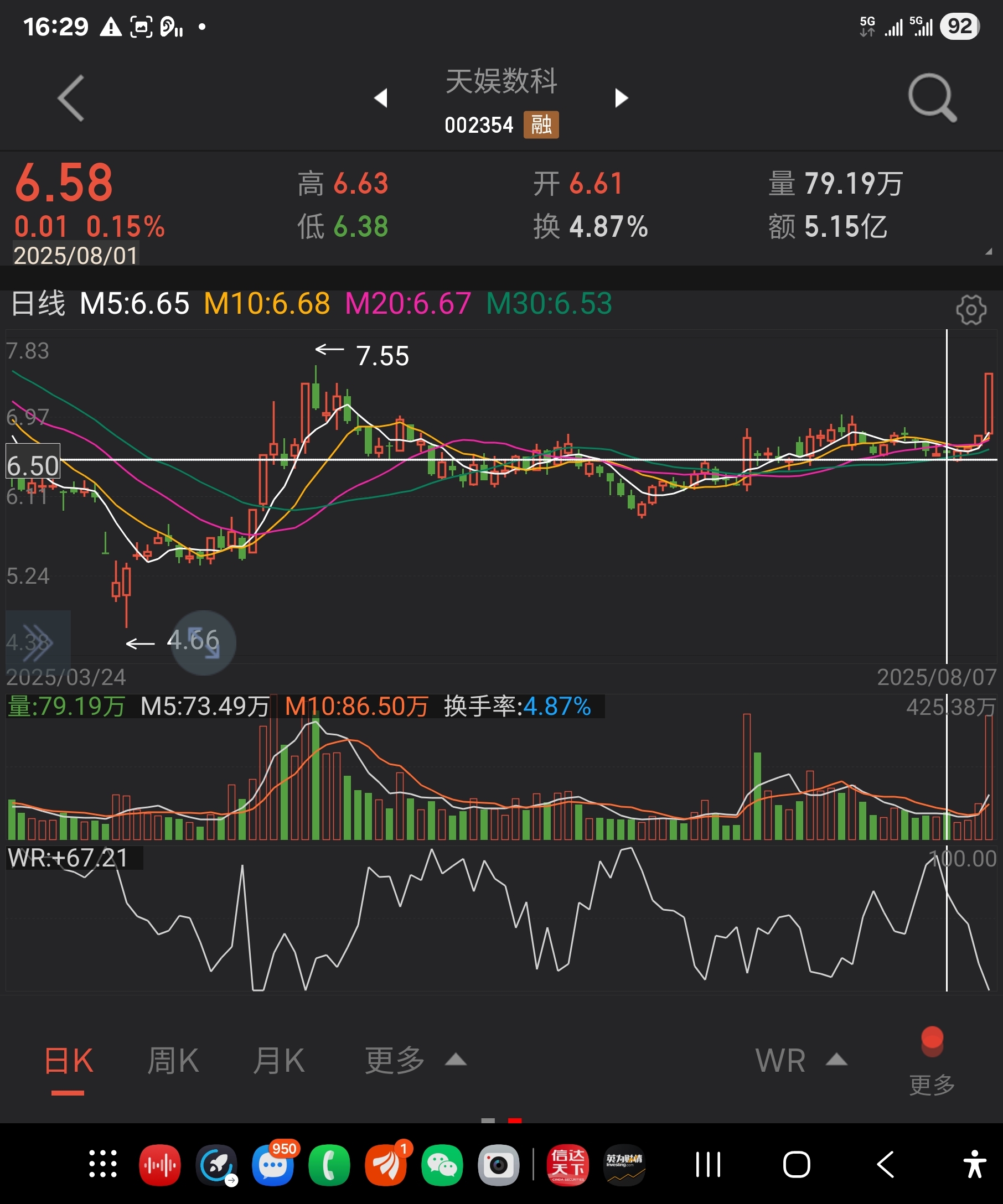Open the WeChat app icon

442,1165
